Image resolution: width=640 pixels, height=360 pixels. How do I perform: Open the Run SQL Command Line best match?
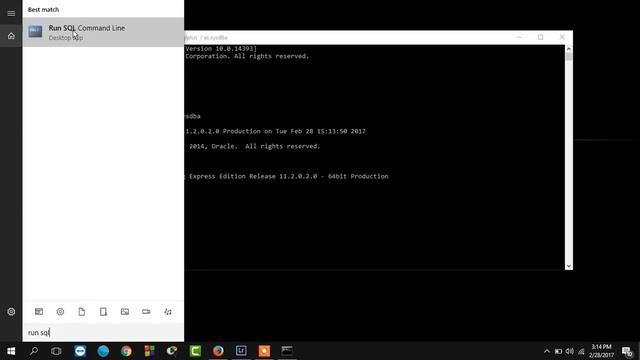pos(103,32)
